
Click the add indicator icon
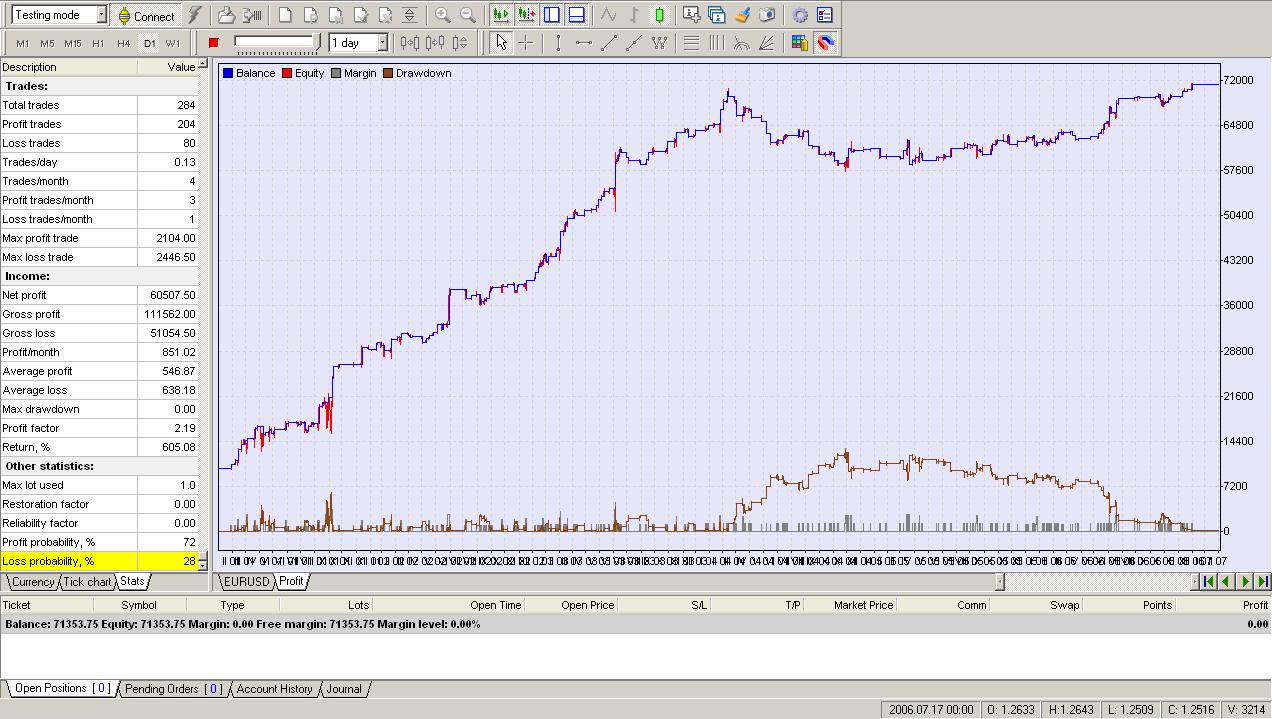point(691,15)
